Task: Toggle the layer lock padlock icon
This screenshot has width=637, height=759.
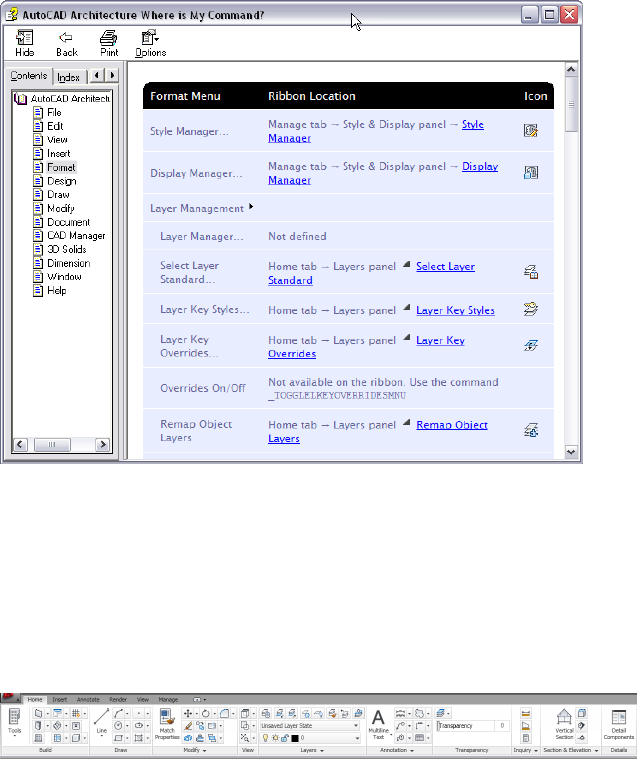Action: click(x=284, y=738)
